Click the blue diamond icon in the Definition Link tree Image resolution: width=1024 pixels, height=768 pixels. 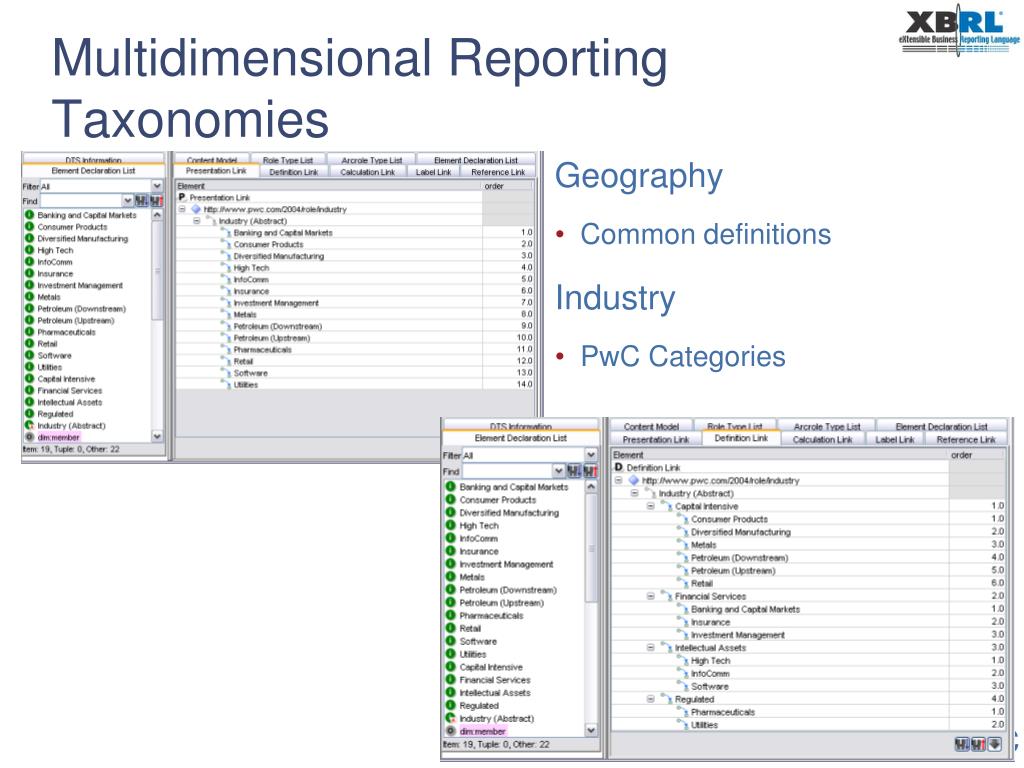point(633,481)
